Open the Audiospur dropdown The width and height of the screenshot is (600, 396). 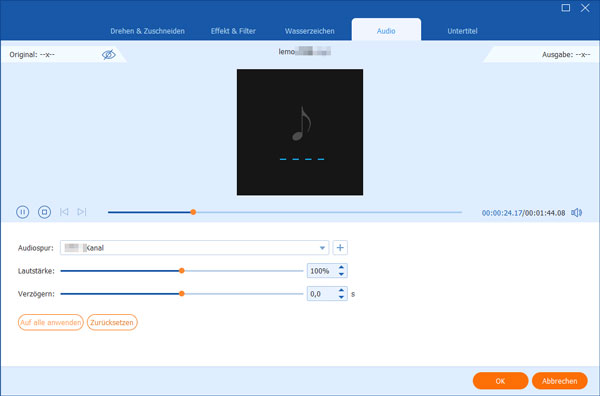(194, 248)
